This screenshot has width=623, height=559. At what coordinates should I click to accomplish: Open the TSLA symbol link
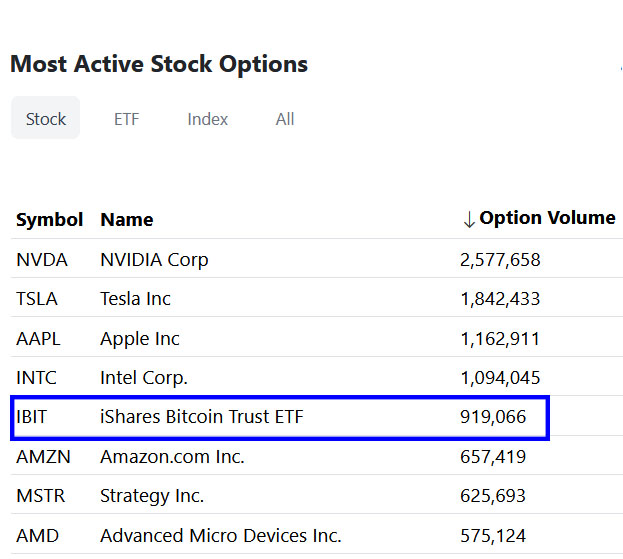click(37, 299)
